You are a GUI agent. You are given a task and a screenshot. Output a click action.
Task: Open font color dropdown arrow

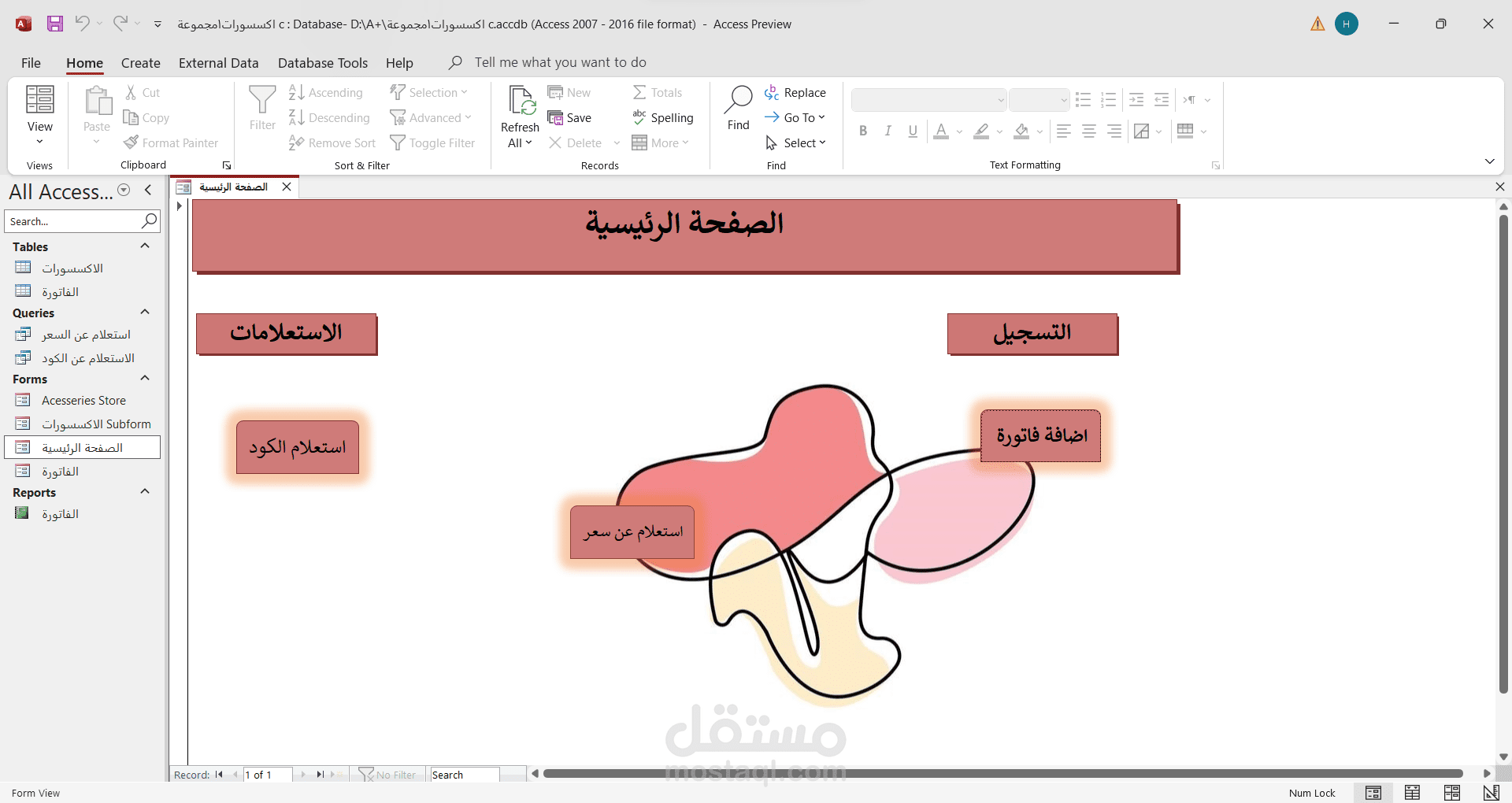960,131
